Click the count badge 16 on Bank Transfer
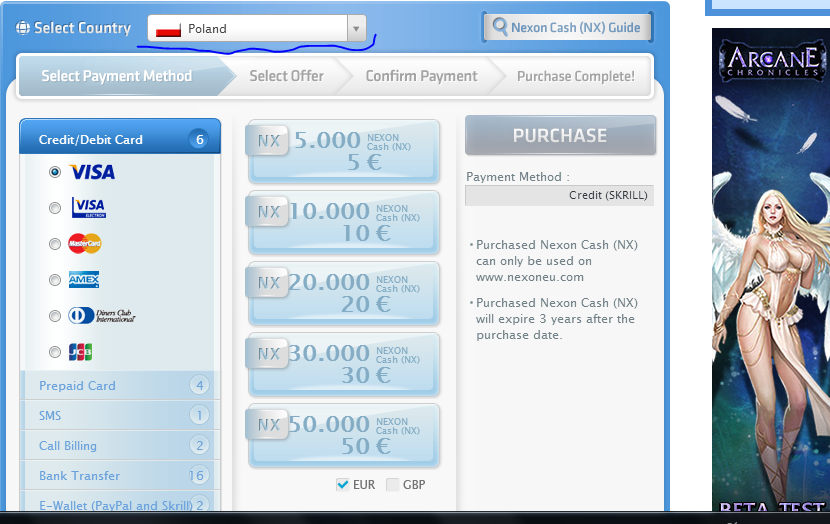Image resolution: width=830 pixels, height=524 pixels. 197,475
